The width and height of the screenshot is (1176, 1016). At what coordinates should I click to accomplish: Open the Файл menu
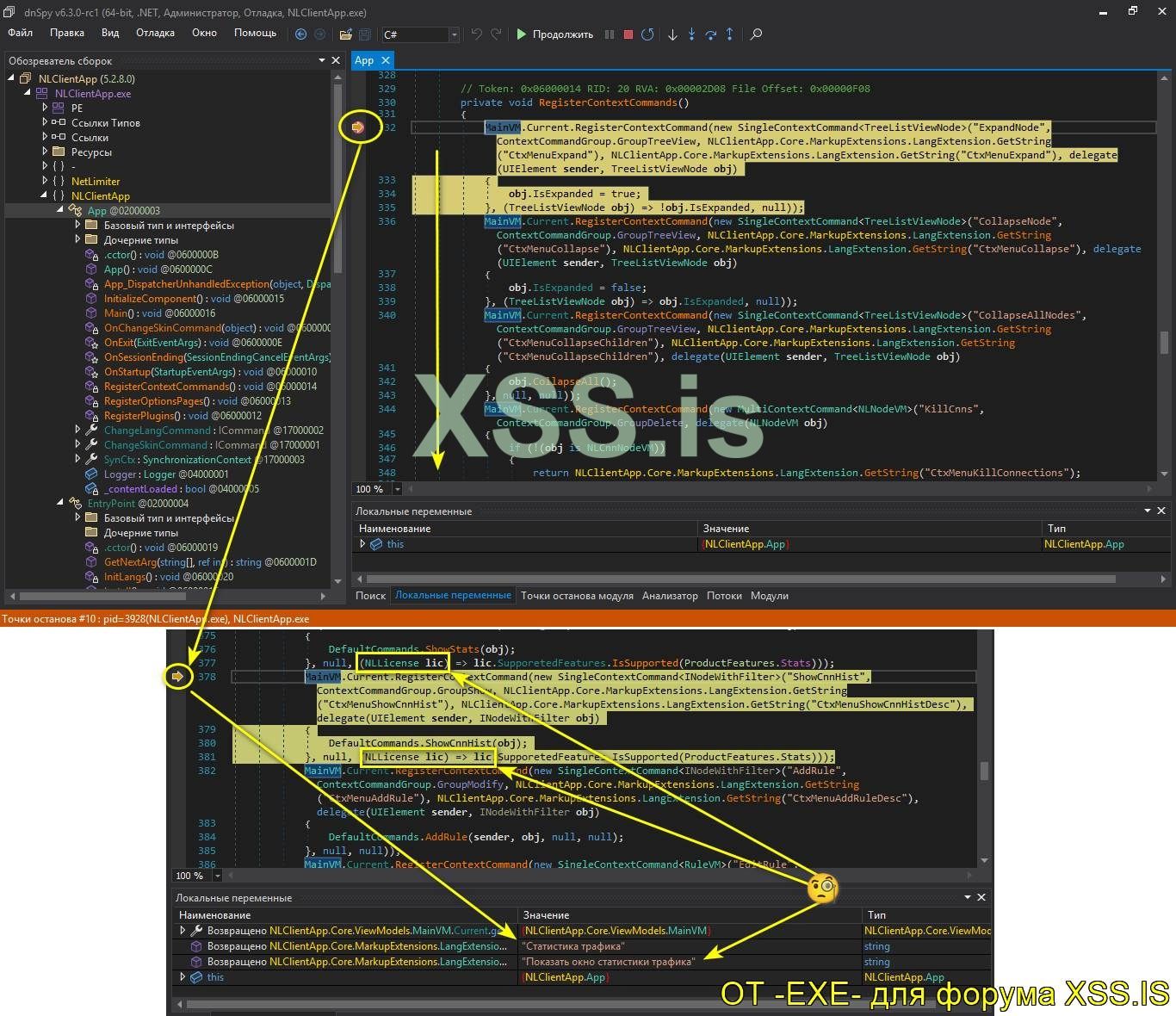[x=20, y=33]
